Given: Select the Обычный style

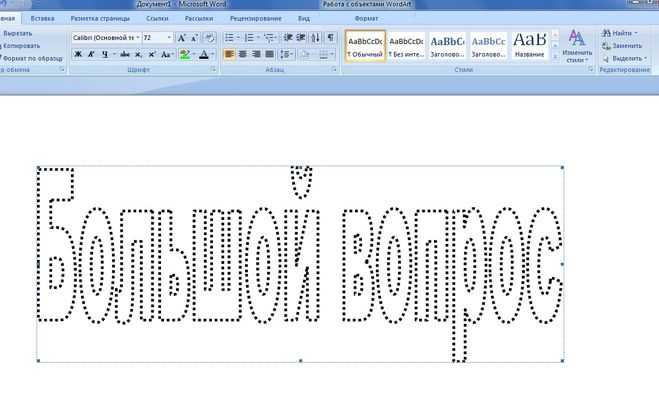Looking at the screenshot, I should point(365,46).
